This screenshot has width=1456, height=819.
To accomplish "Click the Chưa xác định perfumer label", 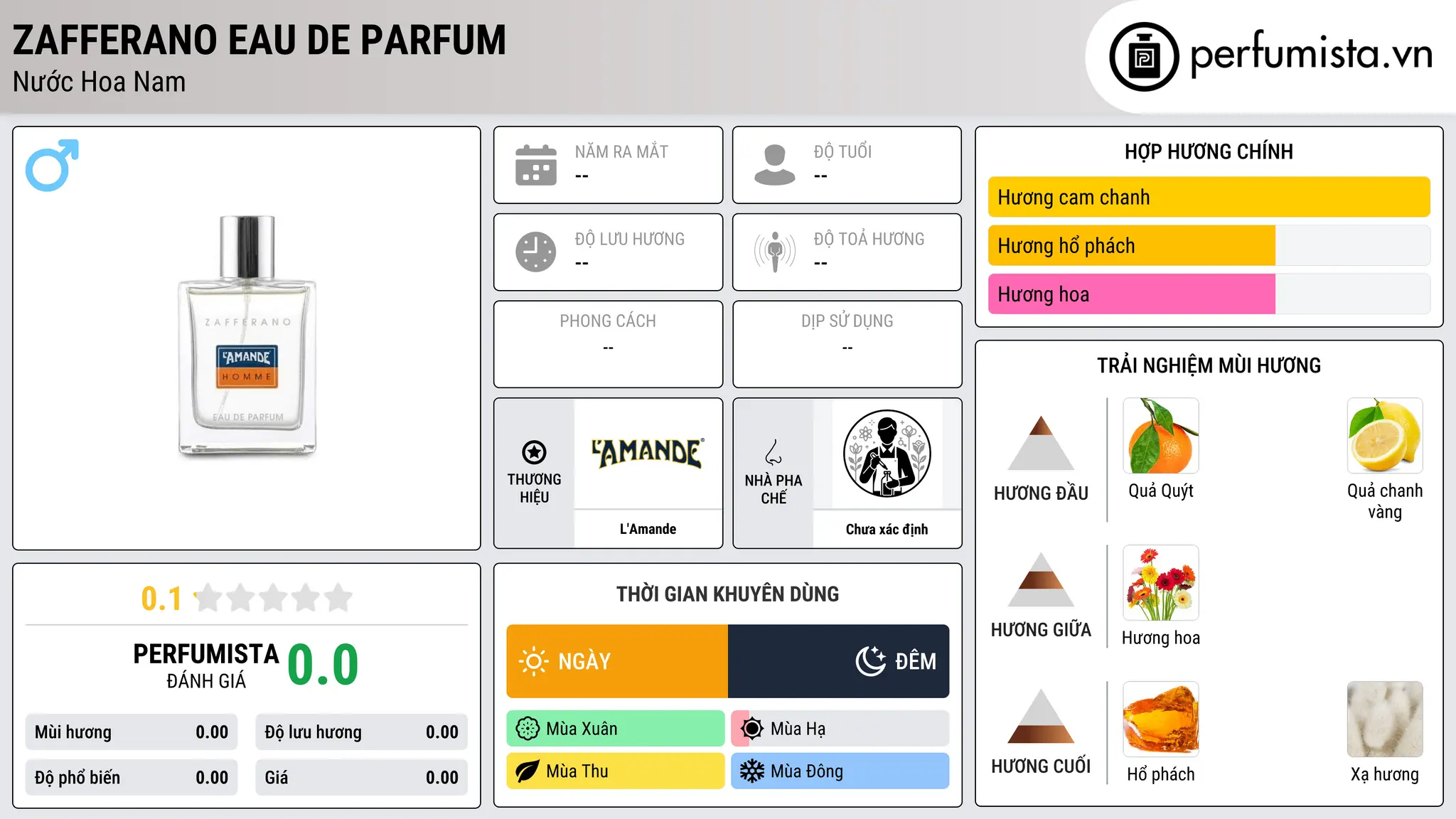I will pyautogui.click(x=887, y=529).
